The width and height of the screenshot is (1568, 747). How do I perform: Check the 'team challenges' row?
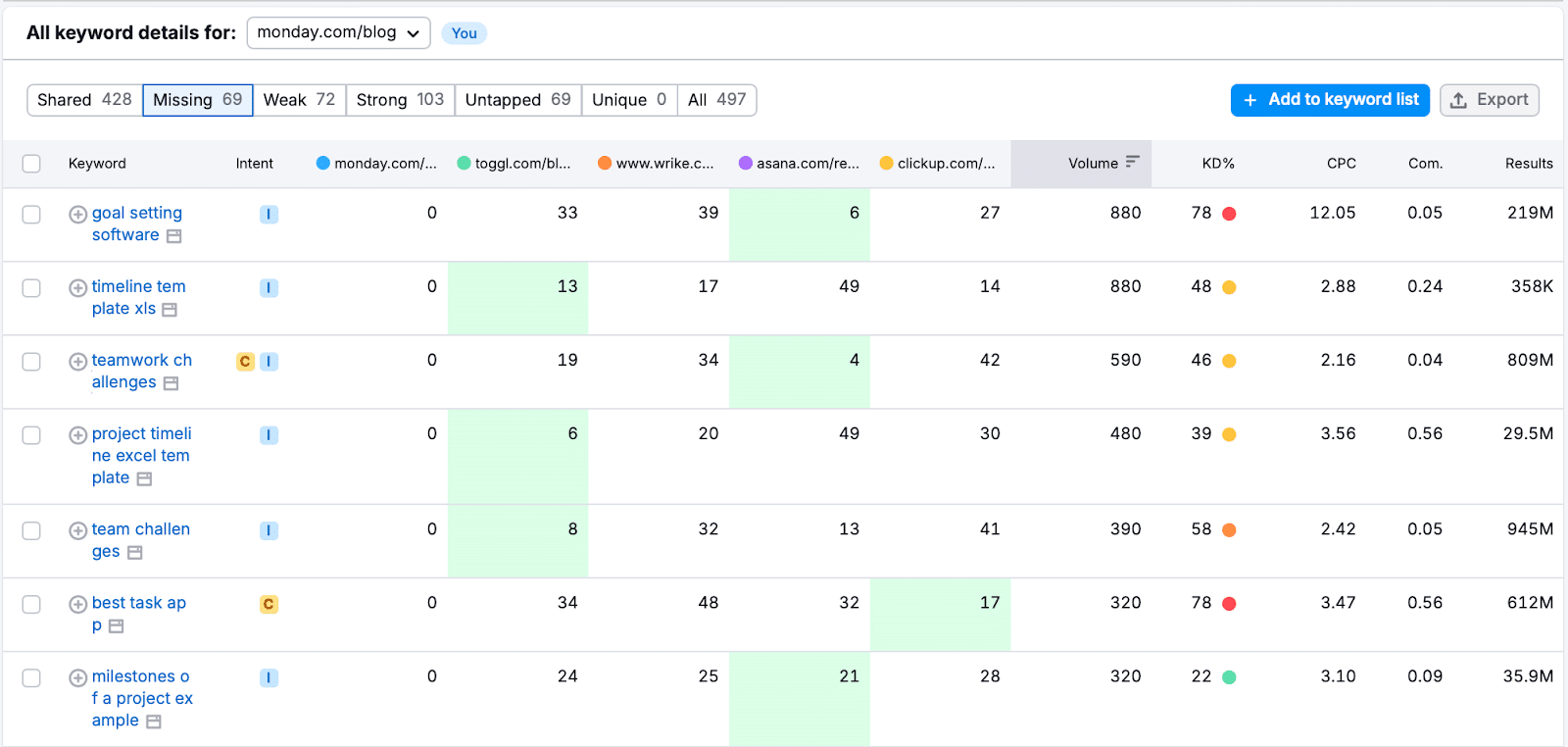coord(31,530)
